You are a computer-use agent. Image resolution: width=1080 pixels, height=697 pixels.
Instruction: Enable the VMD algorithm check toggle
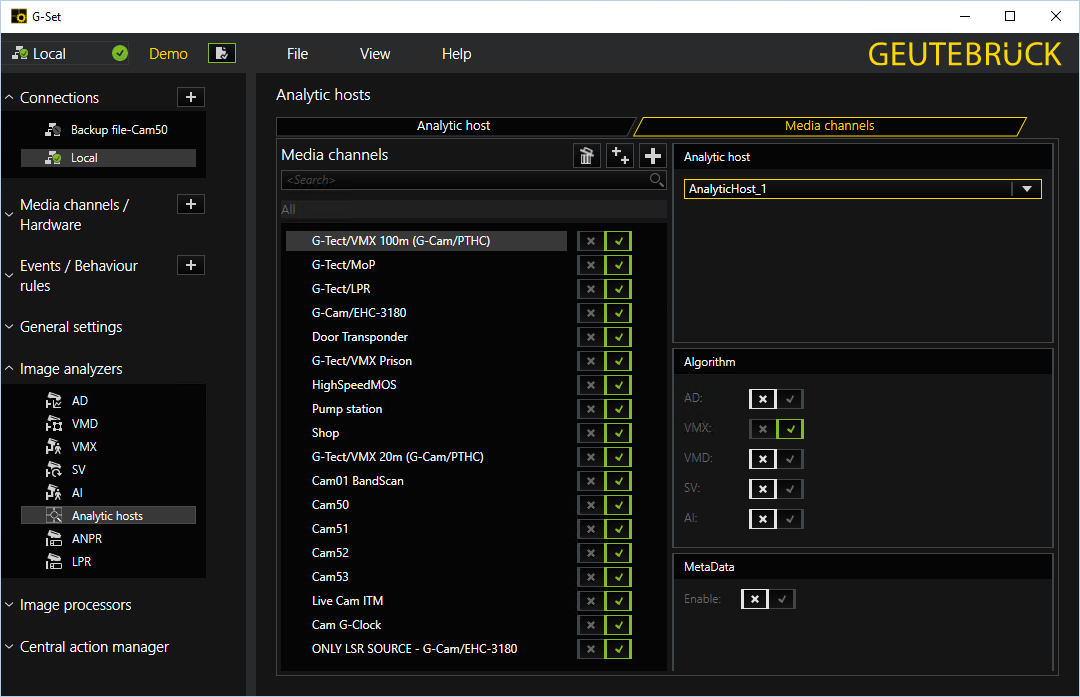point(790,459)
